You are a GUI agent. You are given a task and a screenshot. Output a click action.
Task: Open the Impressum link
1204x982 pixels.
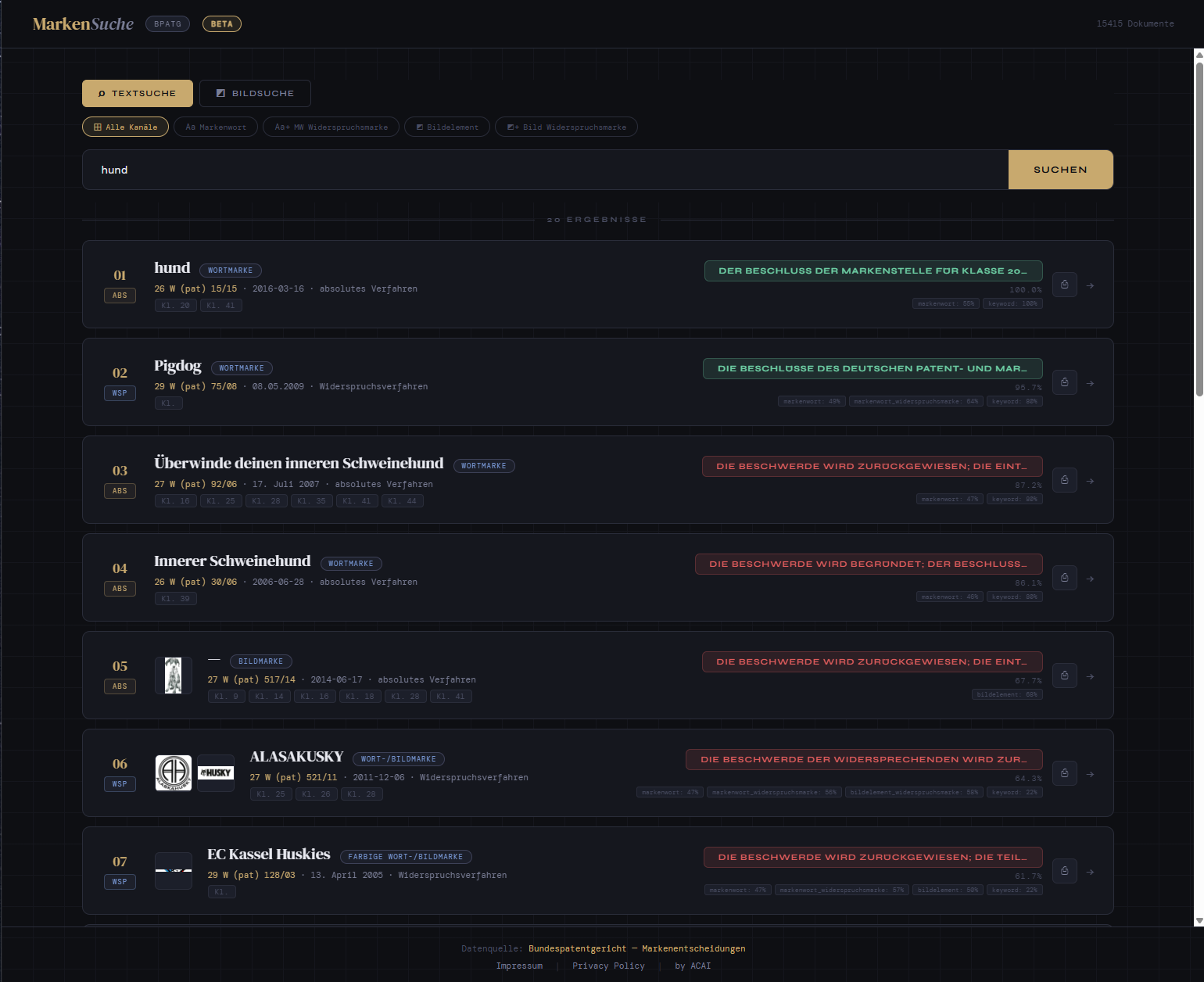tap(519, 966)
